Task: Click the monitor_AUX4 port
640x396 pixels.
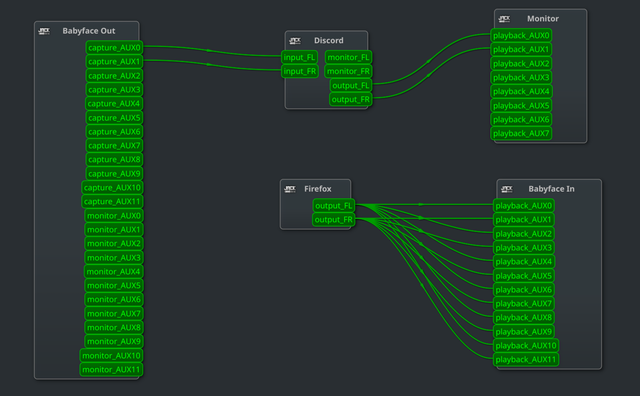Action: click(113, 272)
